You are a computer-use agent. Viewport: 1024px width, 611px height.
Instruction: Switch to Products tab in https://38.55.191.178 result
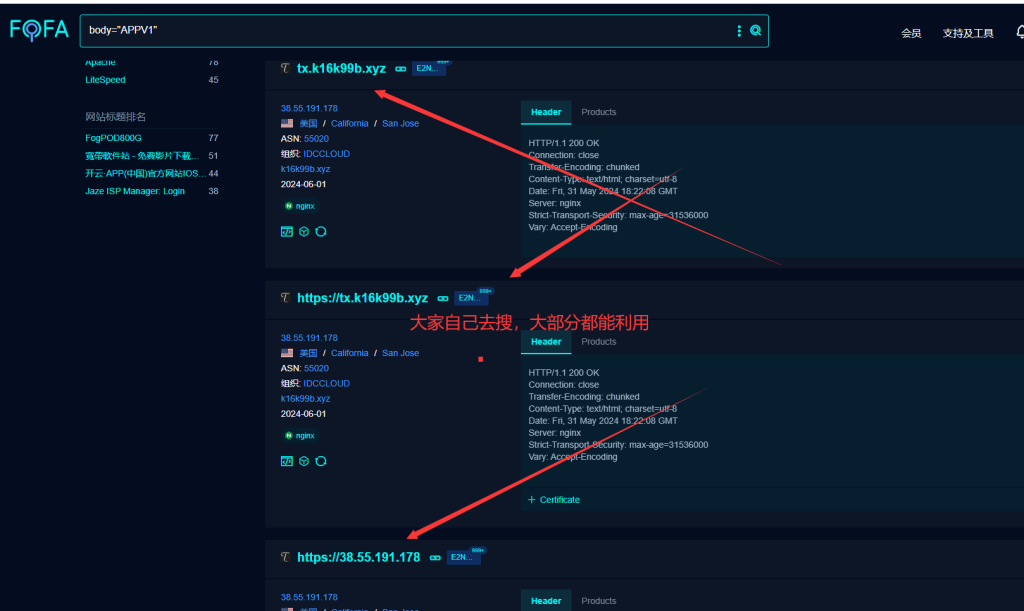pyautogui.click(x=599, y=601)
